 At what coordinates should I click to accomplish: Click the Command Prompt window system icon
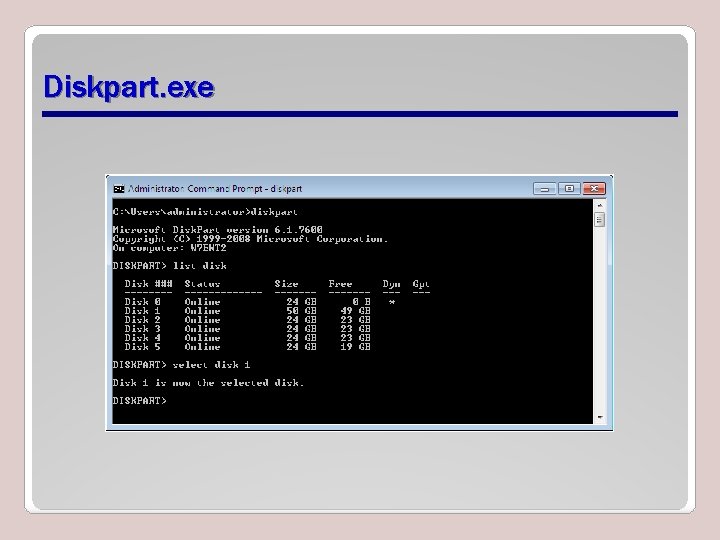coord(119,189)
